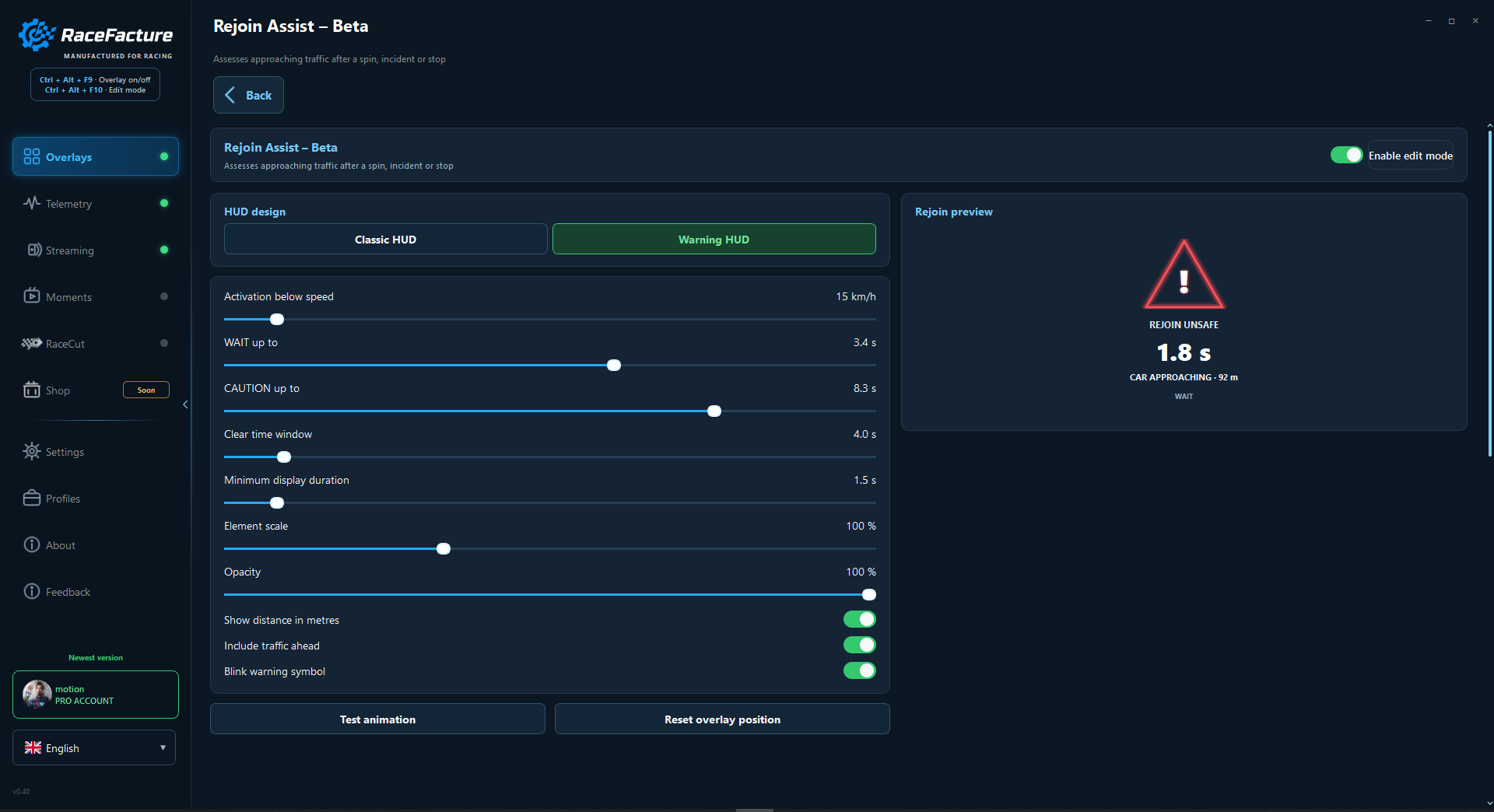Collapse the sidebar with the chevron handle
Image resolution: width=1494 pixels, height=812 pixels.
tap(185, 404)
